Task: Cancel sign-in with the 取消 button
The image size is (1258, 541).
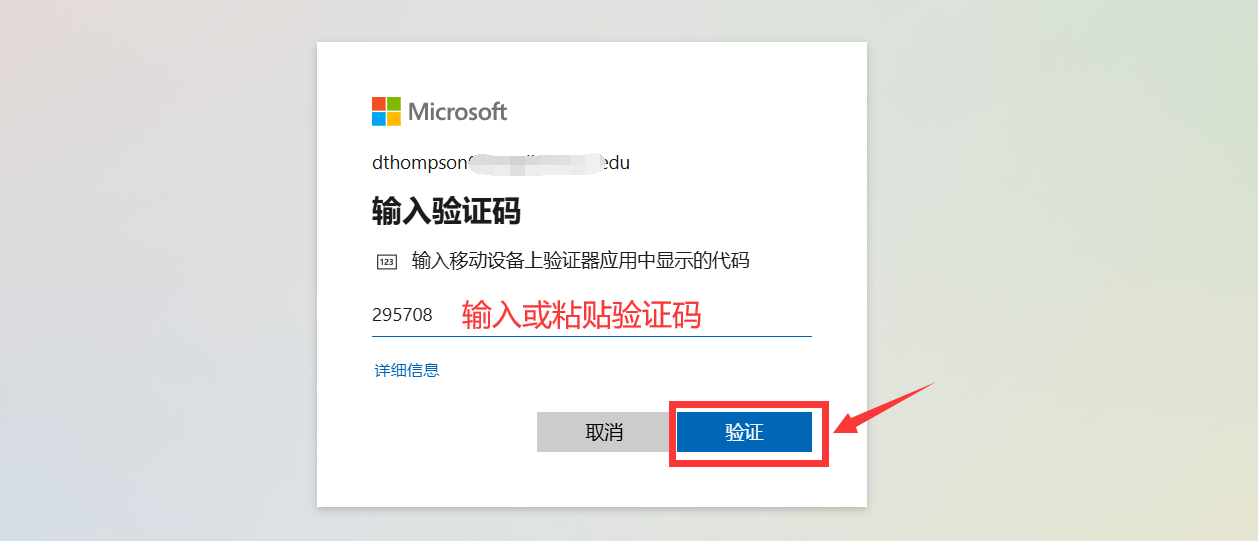Action: (x=604, y=432)
